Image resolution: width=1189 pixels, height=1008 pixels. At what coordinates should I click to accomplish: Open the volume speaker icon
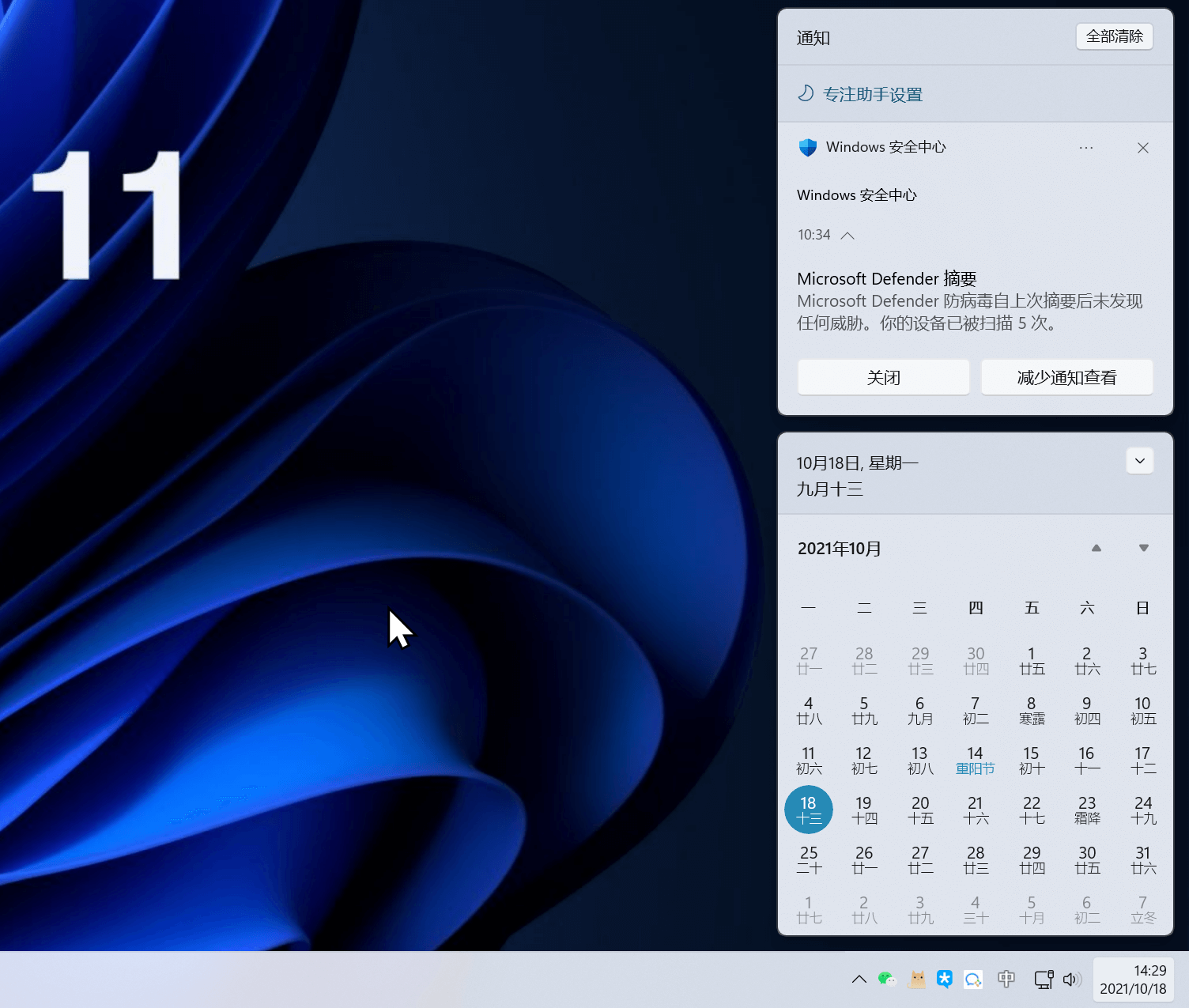[x=1071, y=980]
